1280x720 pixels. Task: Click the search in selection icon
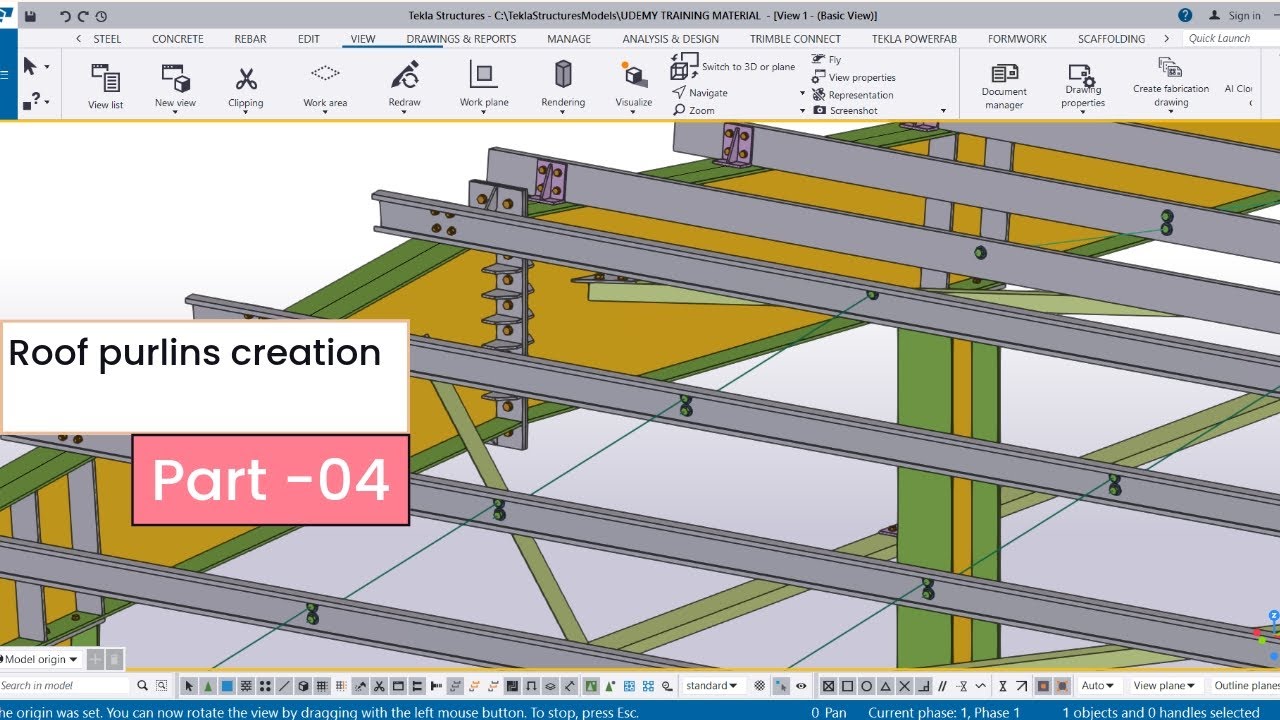(x=161, y=686)
